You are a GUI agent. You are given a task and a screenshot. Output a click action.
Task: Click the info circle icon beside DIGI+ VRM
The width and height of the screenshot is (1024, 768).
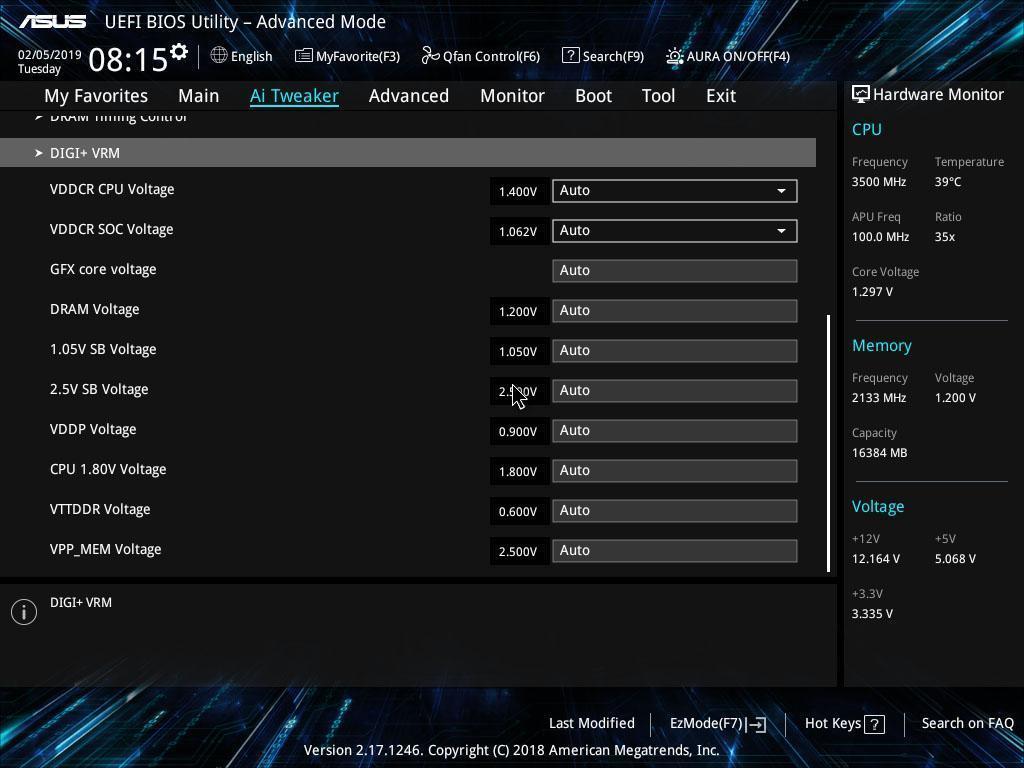click(x=24, y=612)
